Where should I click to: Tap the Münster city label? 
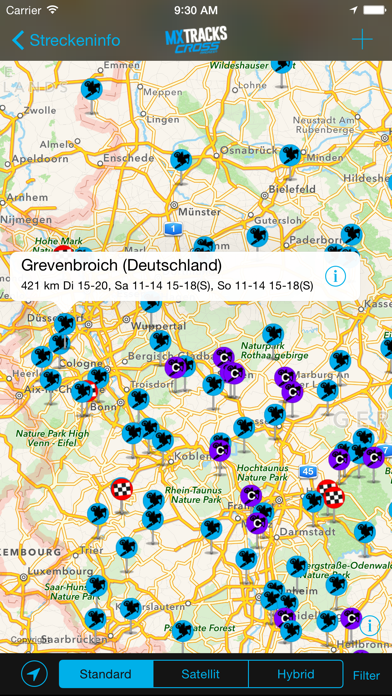pos(199,212)
